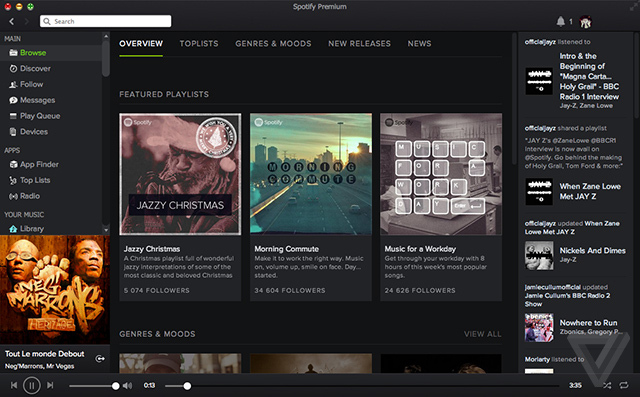This screenshot has height=397, width=640.
Task: Click jamiecullumofficial username
Action: pyautogui.click(x=553, y=287)
